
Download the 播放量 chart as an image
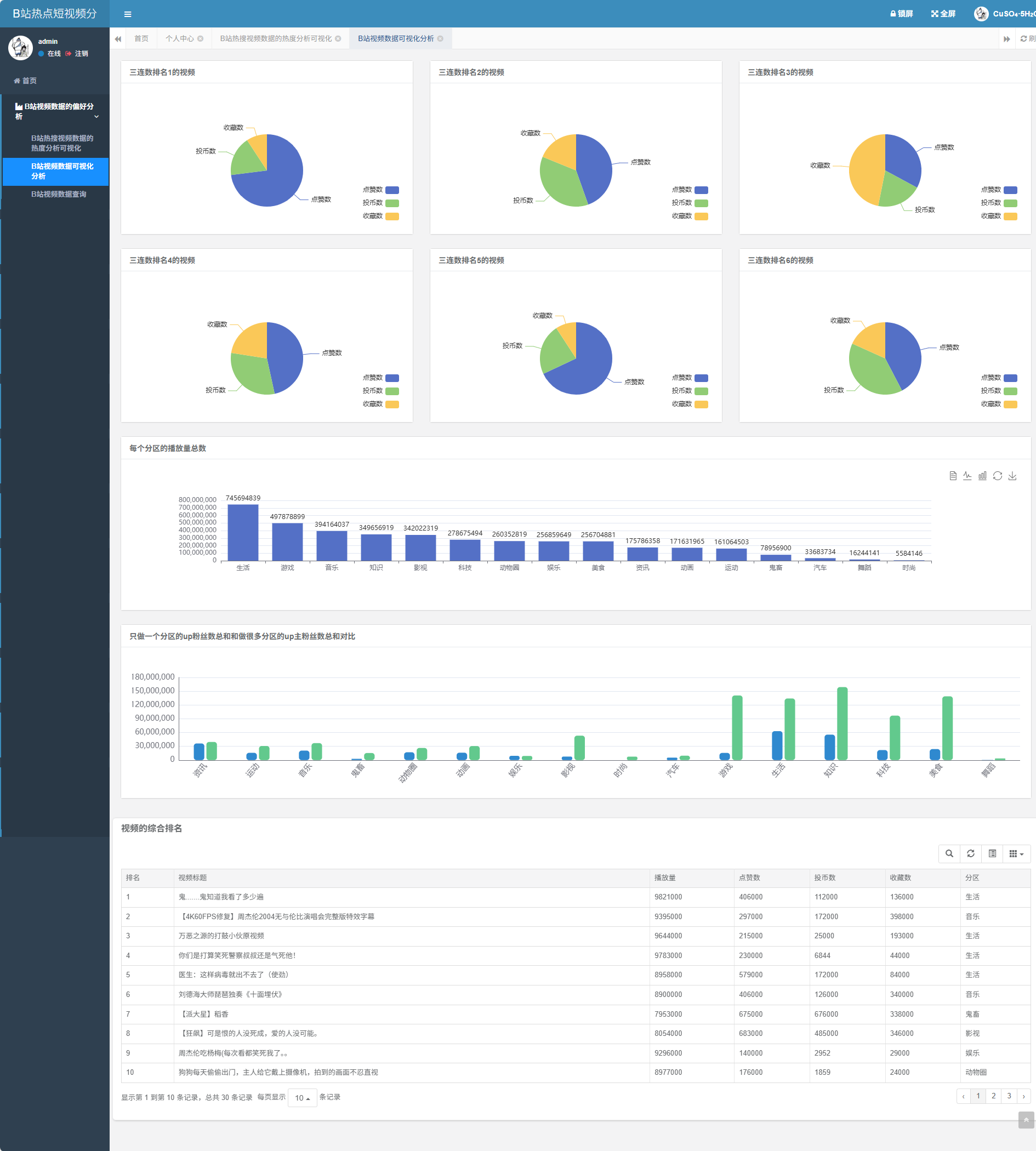[1012, 476]
